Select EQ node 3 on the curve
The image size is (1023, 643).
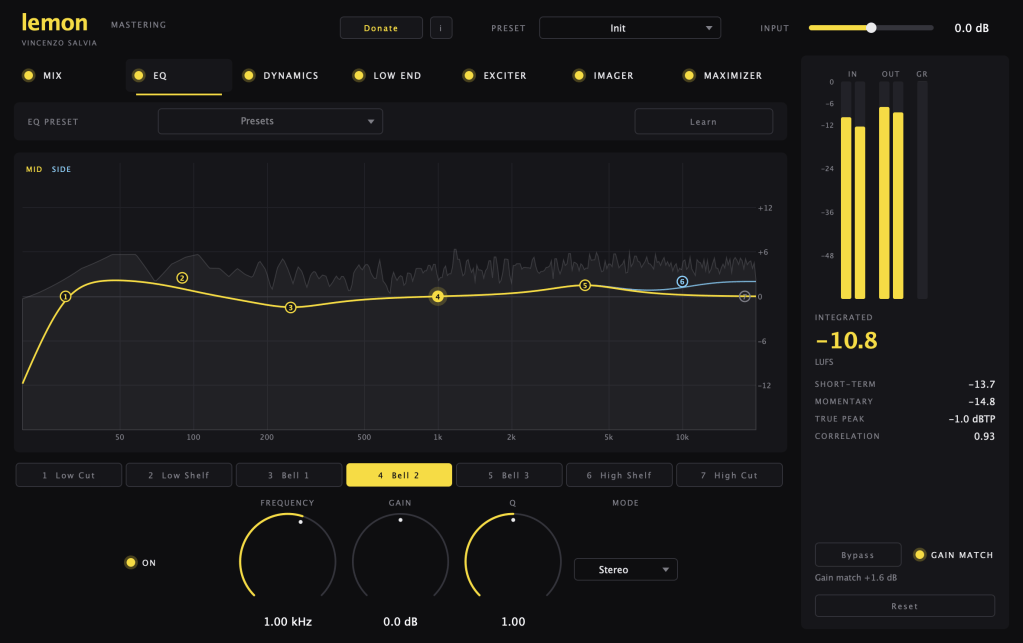[290, 307]
